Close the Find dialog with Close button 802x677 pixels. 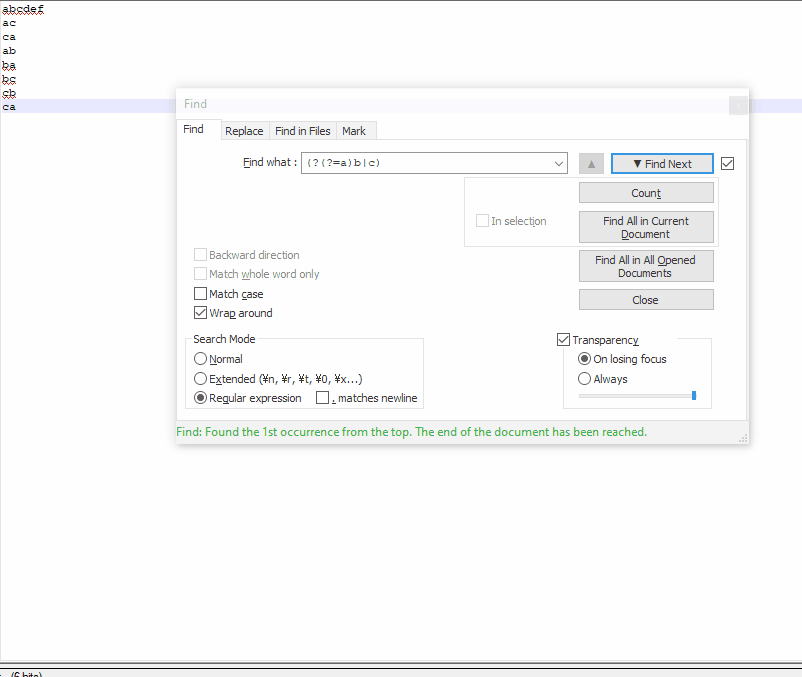point(645,299)
